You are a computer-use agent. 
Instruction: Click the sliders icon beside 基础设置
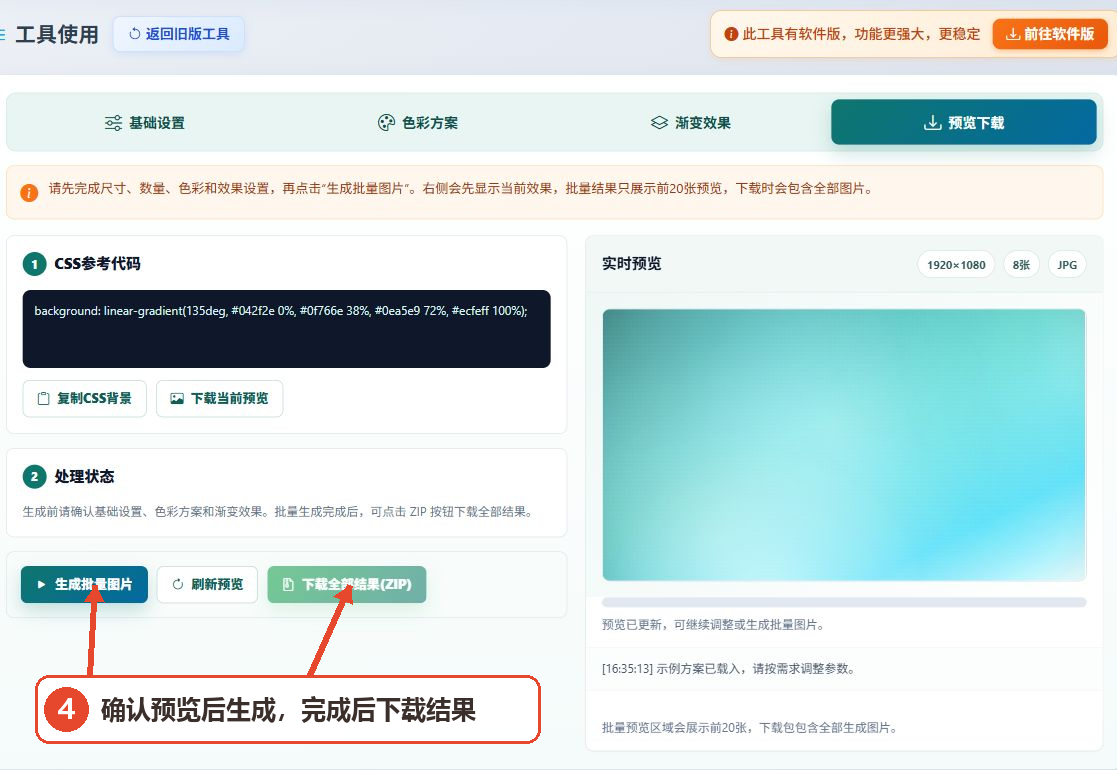pos(113,123)
